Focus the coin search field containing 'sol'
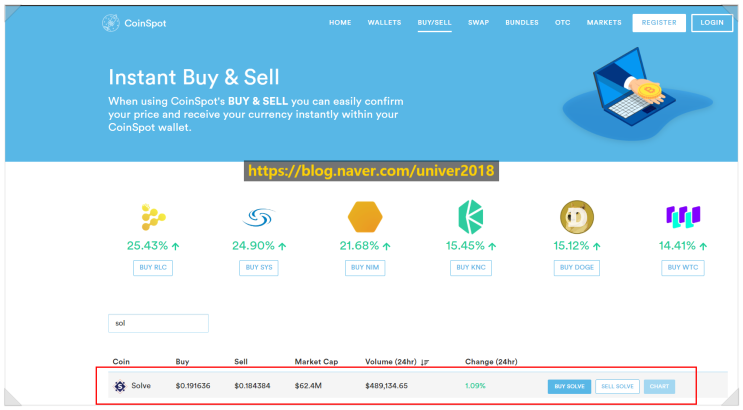The height and width of the screenshot is (410, 743). click(158, 323)
